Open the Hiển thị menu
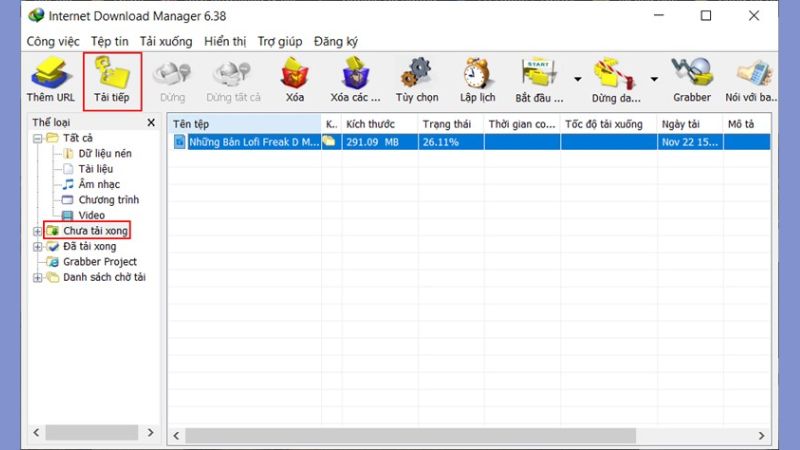Image resolution: width=800 pixels, height=450 pixels. pos(225,41)
